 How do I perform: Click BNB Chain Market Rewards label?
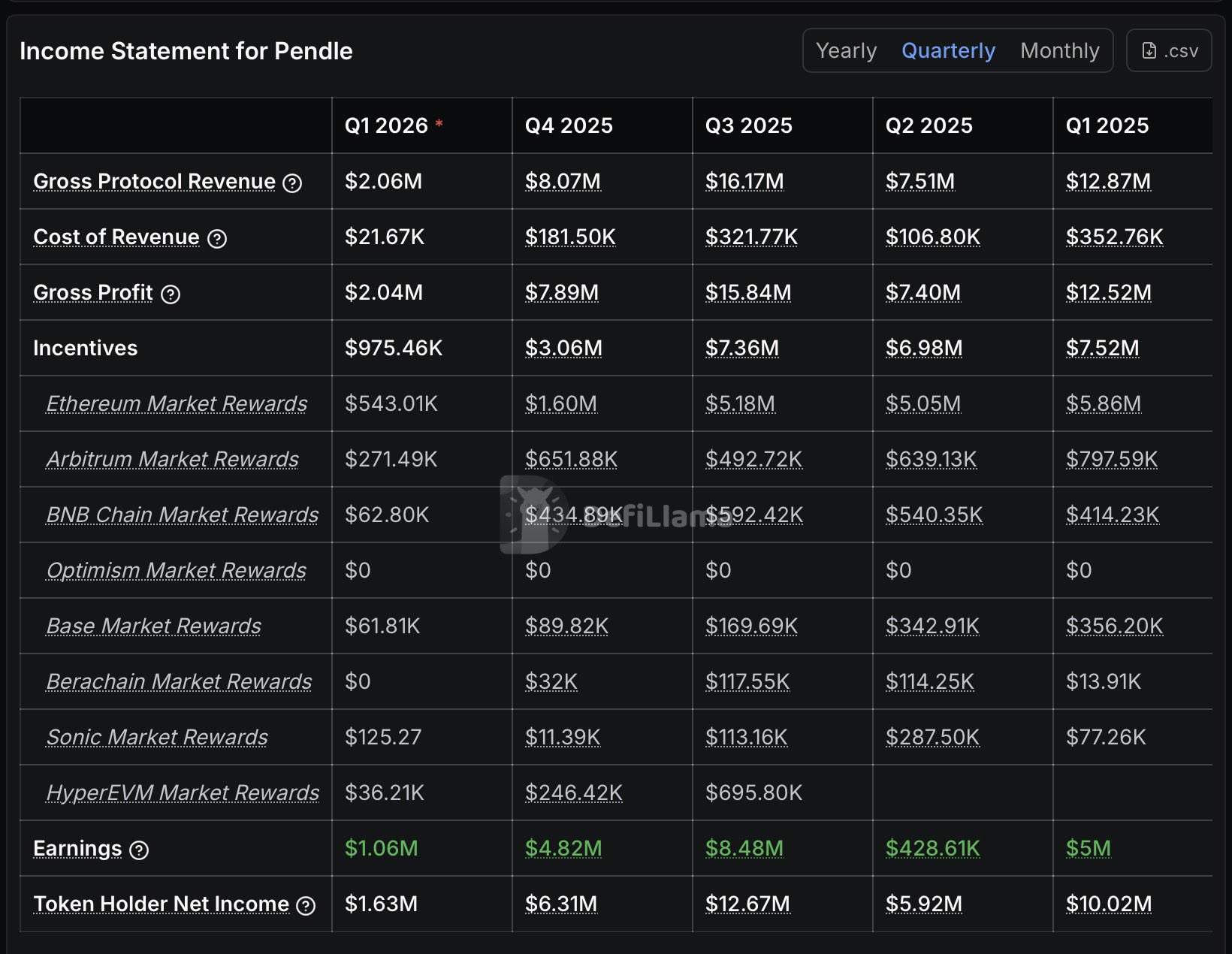coord(182,515)
